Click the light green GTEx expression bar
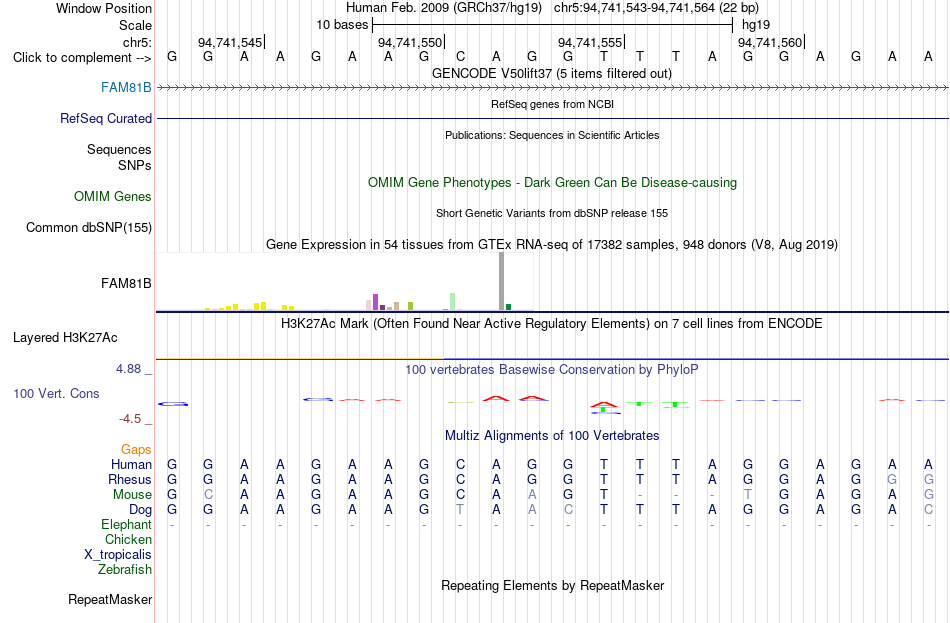Viewport: 950px width, 623px height. click(453, 301)
